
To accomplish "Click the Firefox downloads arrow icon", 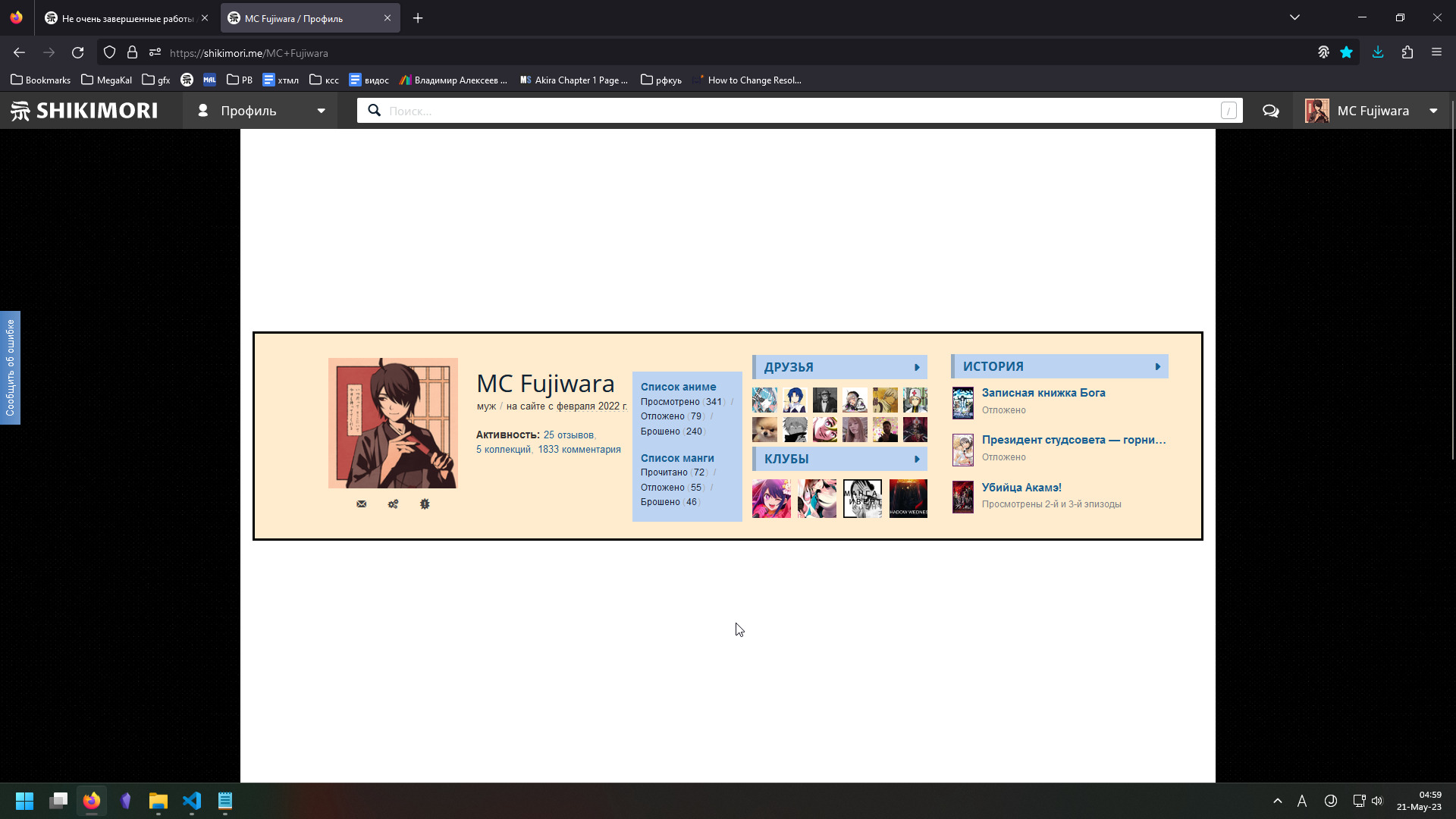I will [x=1378, y=52].
